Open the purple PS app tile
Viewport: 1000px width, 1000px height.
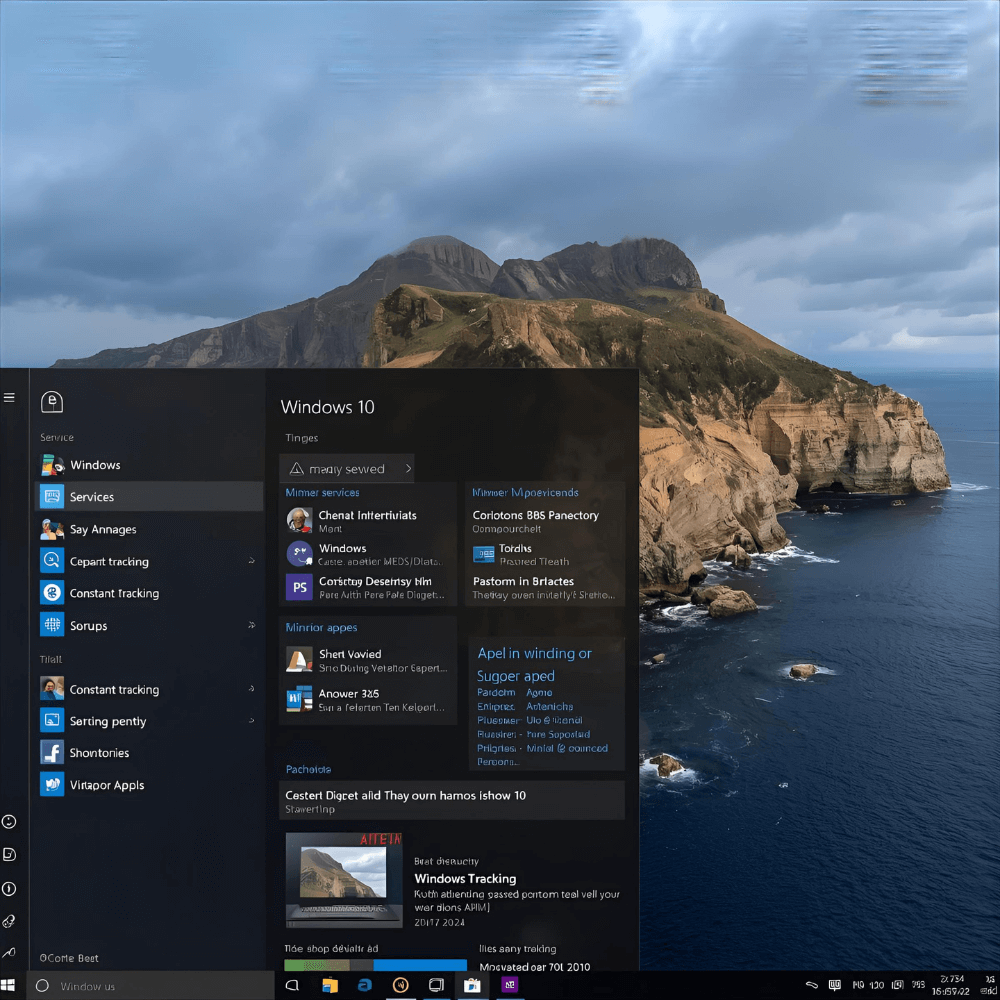(299, 587)
